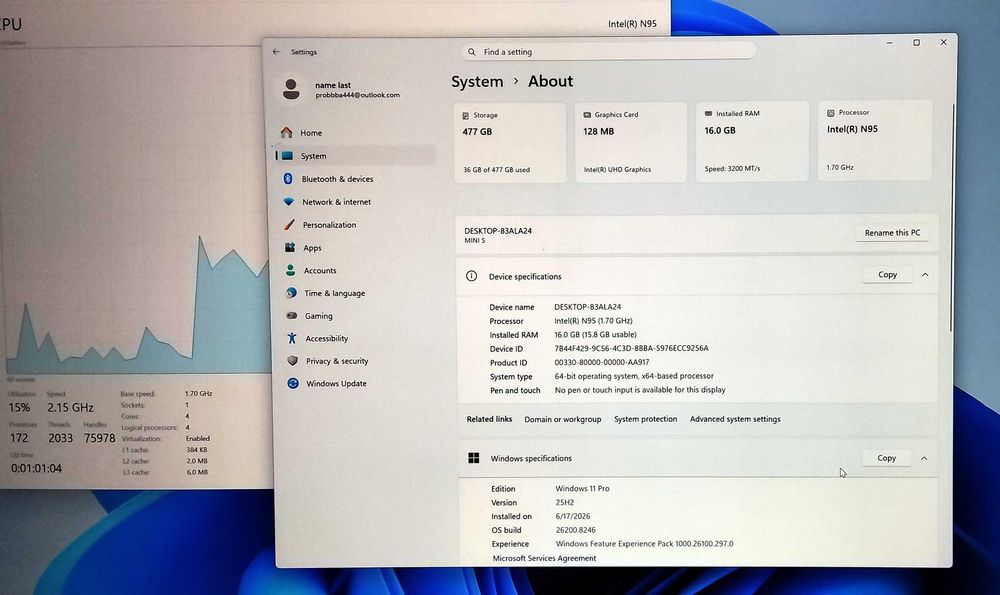Click the Find a setting search box

tap(608, 52)
